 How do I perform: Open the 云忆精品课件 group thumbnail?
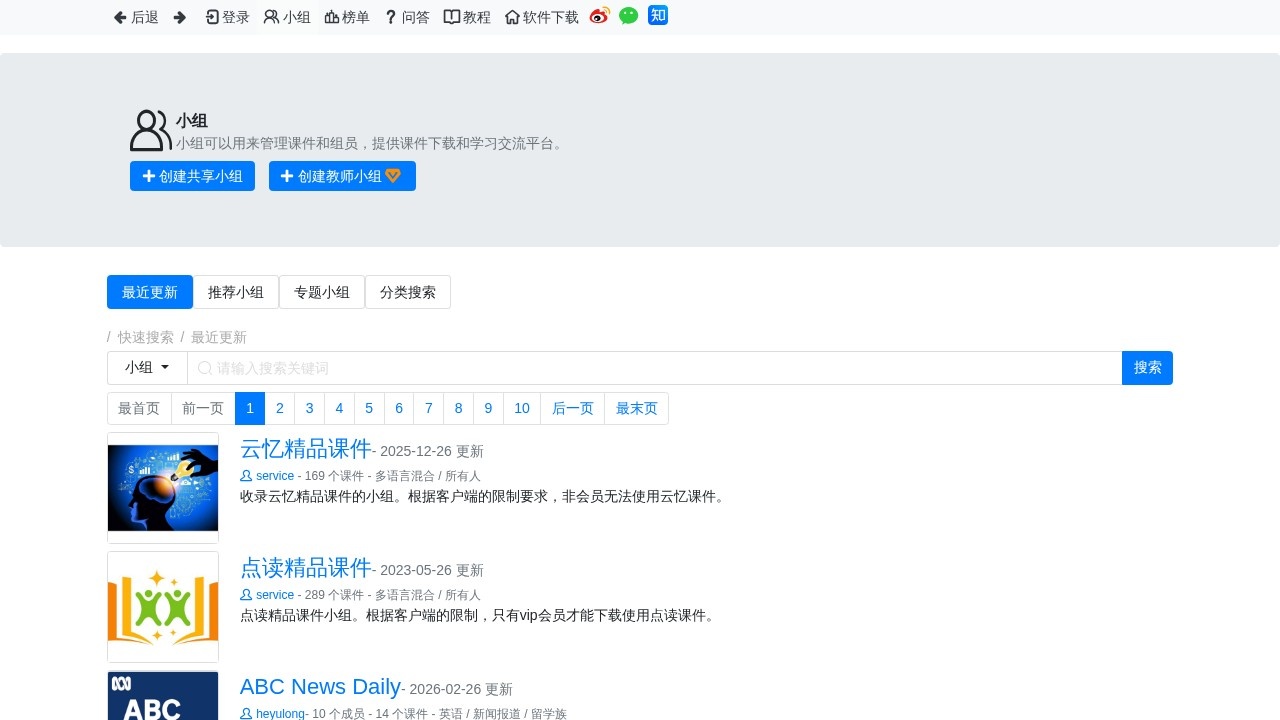point(163,488)
